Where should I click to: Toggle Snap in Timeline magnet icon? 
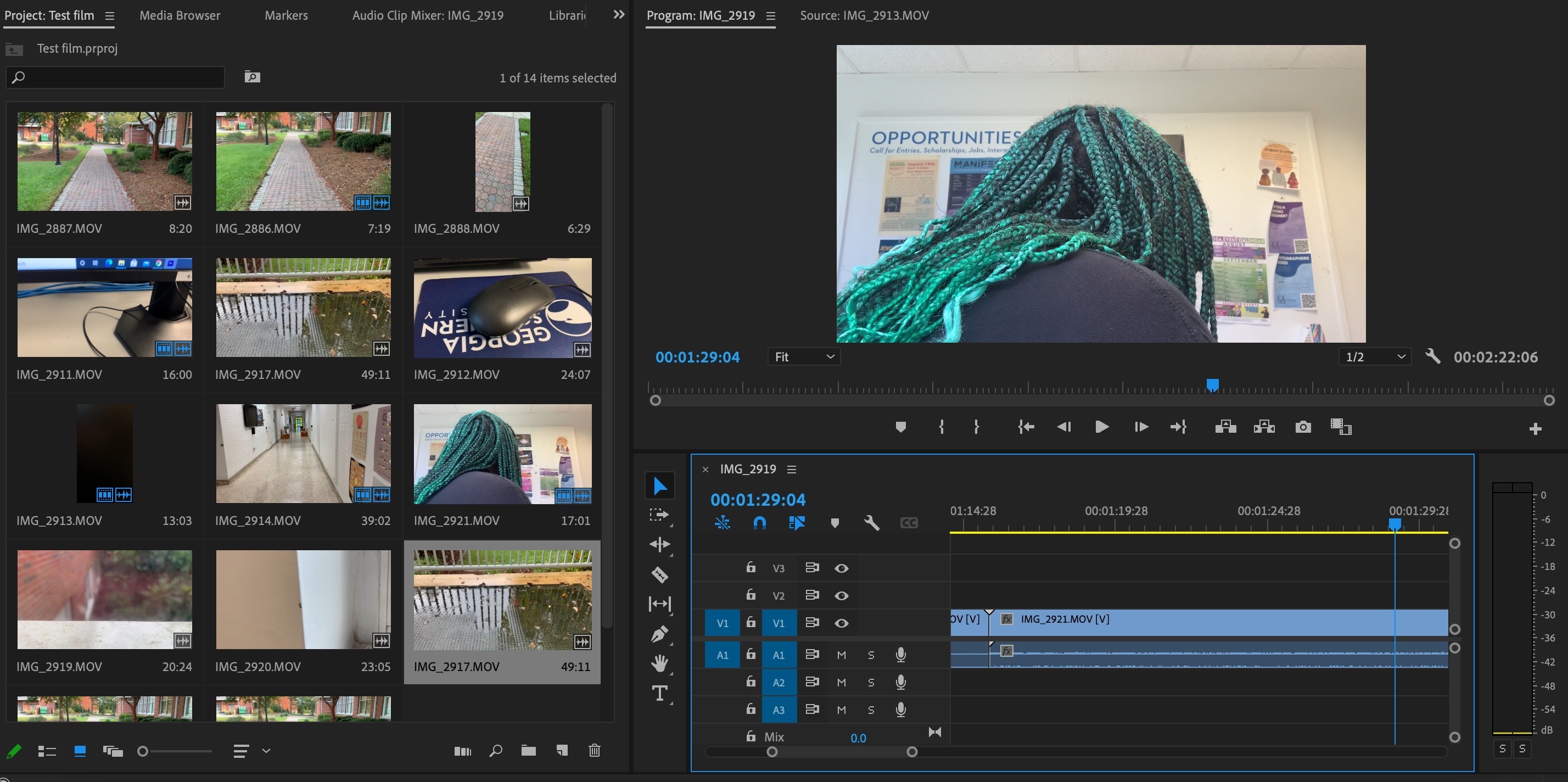tap(759, 523)
